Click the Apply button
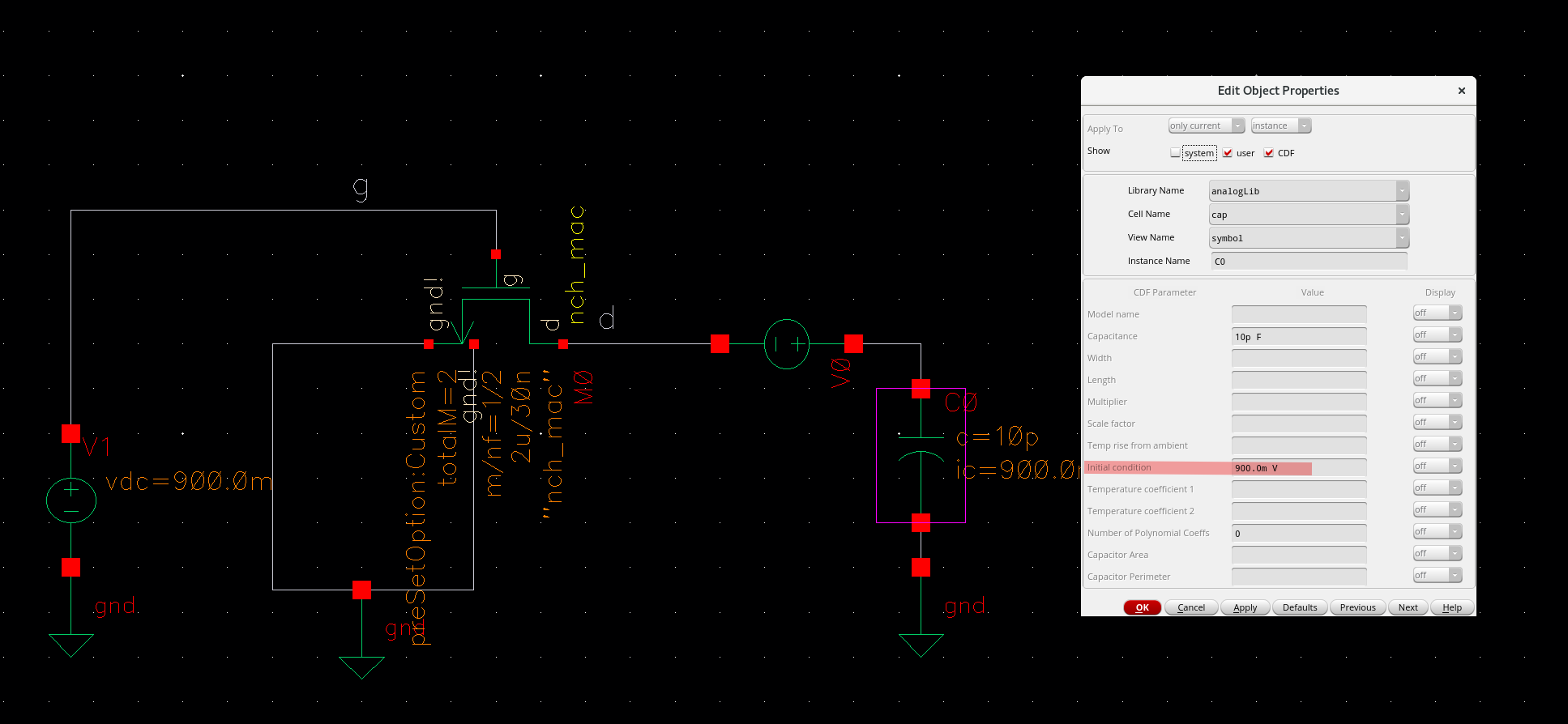 tap(1245, 607)
